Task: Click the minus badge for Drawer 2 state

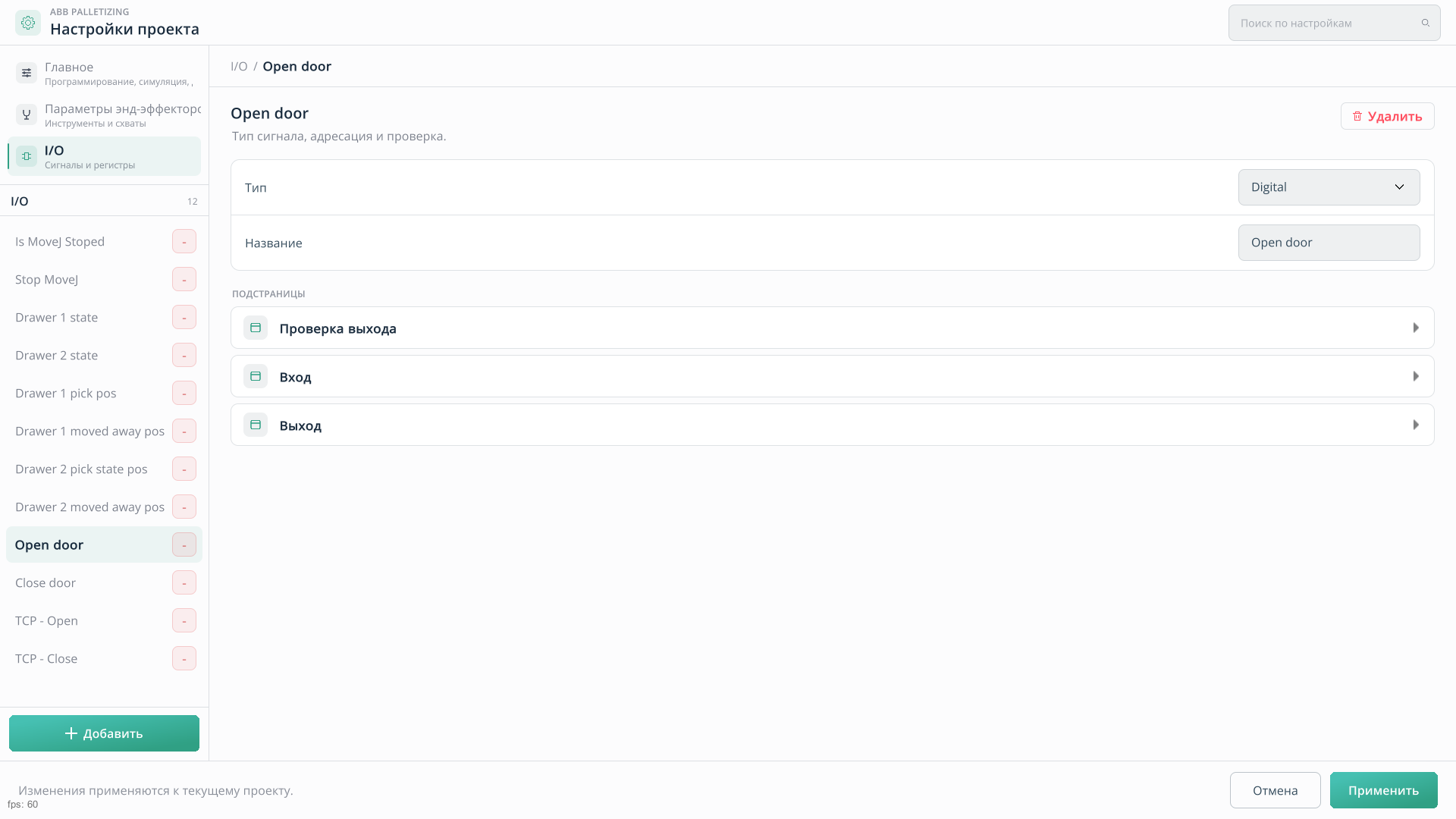Action: 184,355
